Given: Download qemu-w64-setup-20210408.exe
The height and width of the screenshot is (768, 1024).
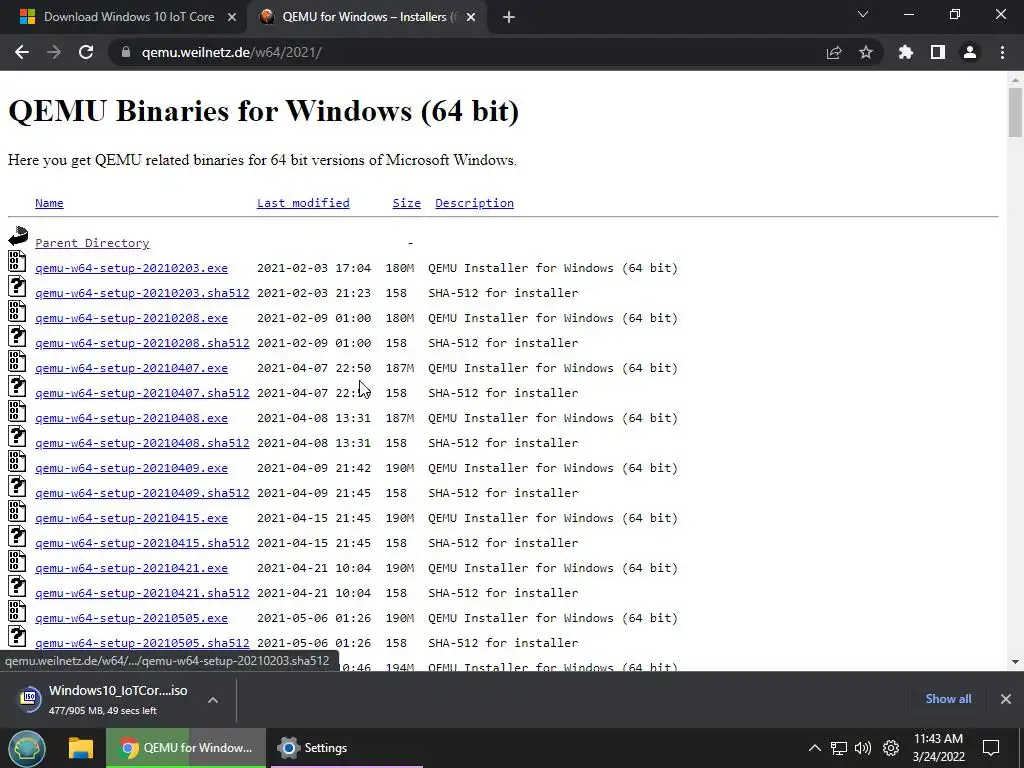Looking at the screenshot, I should [x=131, y=418].
